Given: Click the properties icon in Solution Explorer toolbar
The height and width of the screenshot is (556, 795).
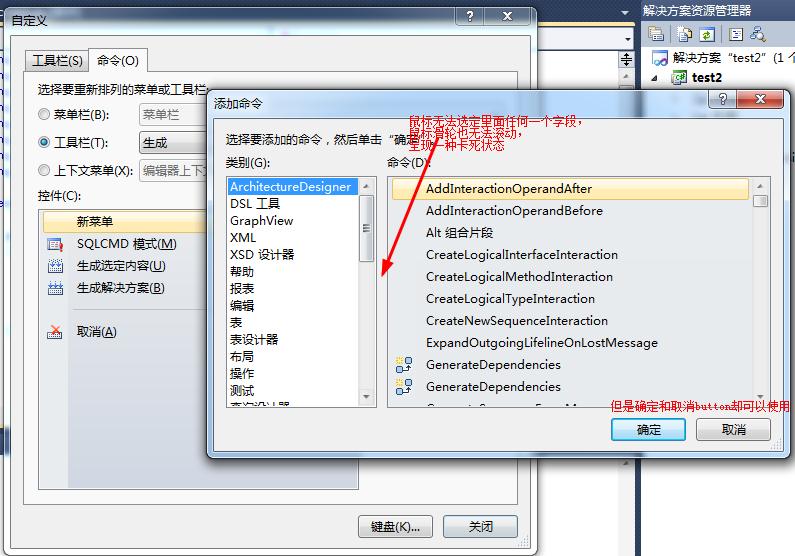Looking at the screenshot, I should point(735,34).
